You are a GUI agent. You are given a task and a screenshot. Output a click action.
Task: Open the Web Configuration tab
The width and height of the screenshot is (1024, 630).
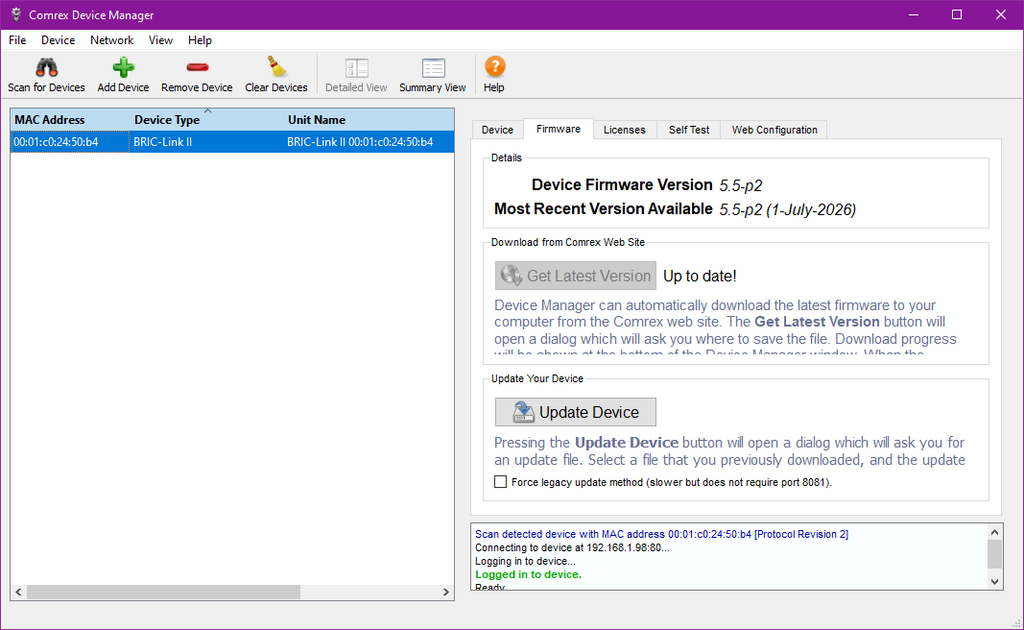coord(775,130)
